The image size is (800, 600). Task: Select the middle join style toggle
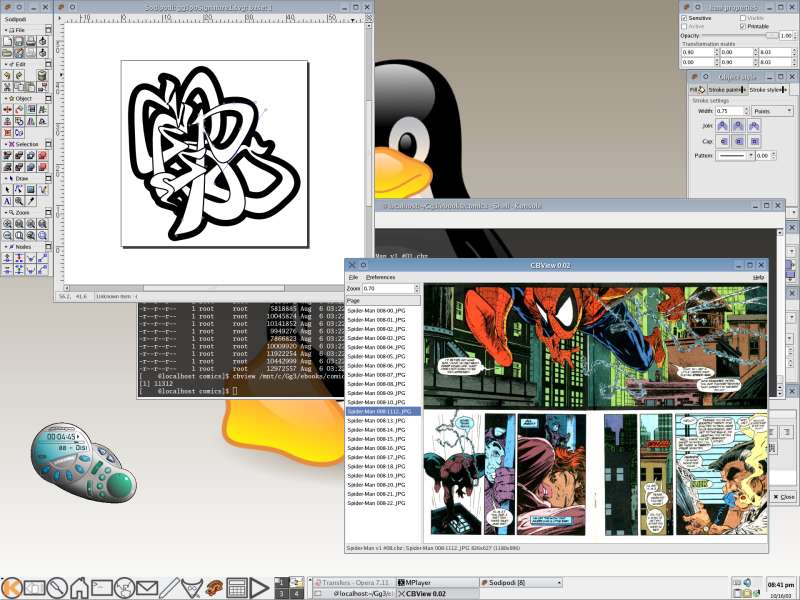click(738, 126)
